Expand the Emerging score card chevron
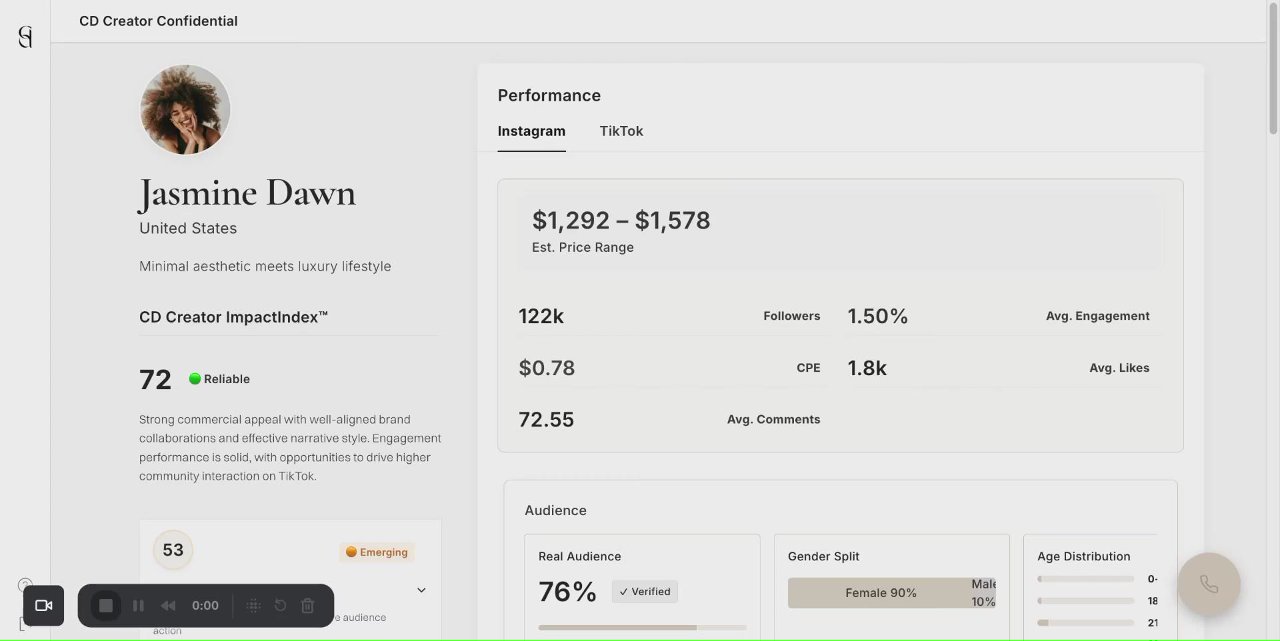1280x641 pixels. tap(421, 590)
